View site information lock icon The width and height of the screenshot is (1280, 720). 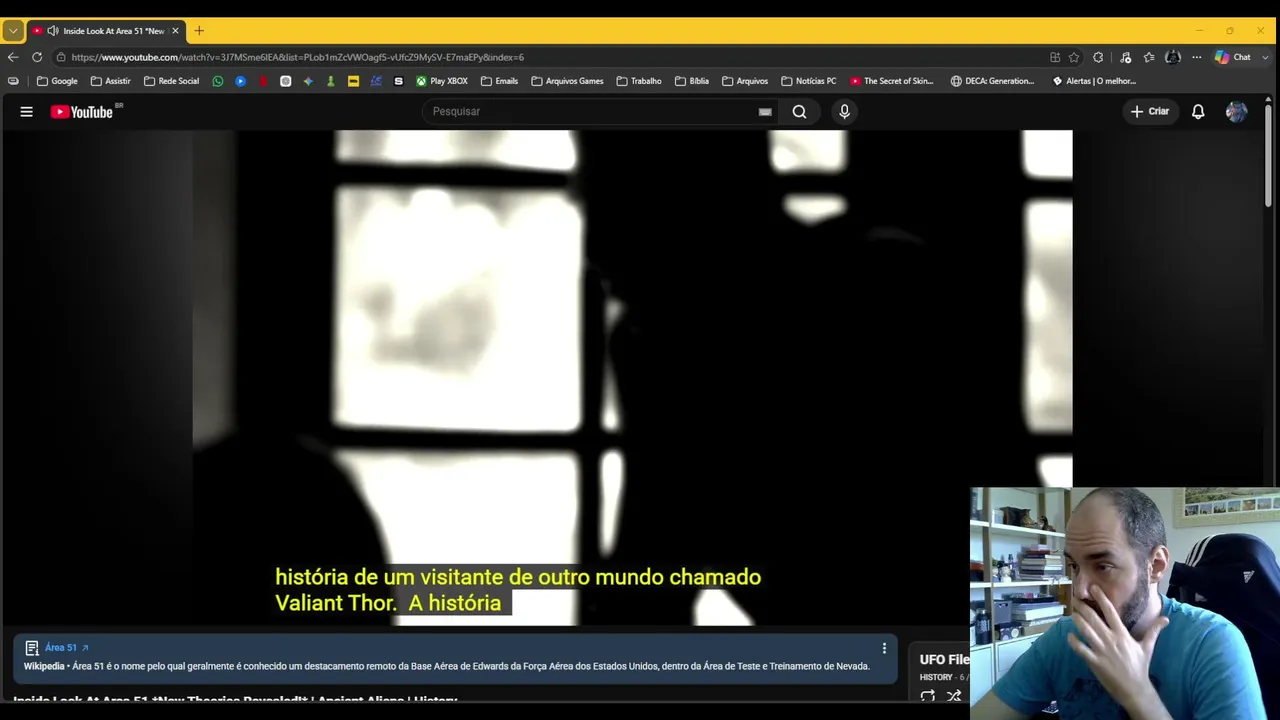[x=61, y=57]
